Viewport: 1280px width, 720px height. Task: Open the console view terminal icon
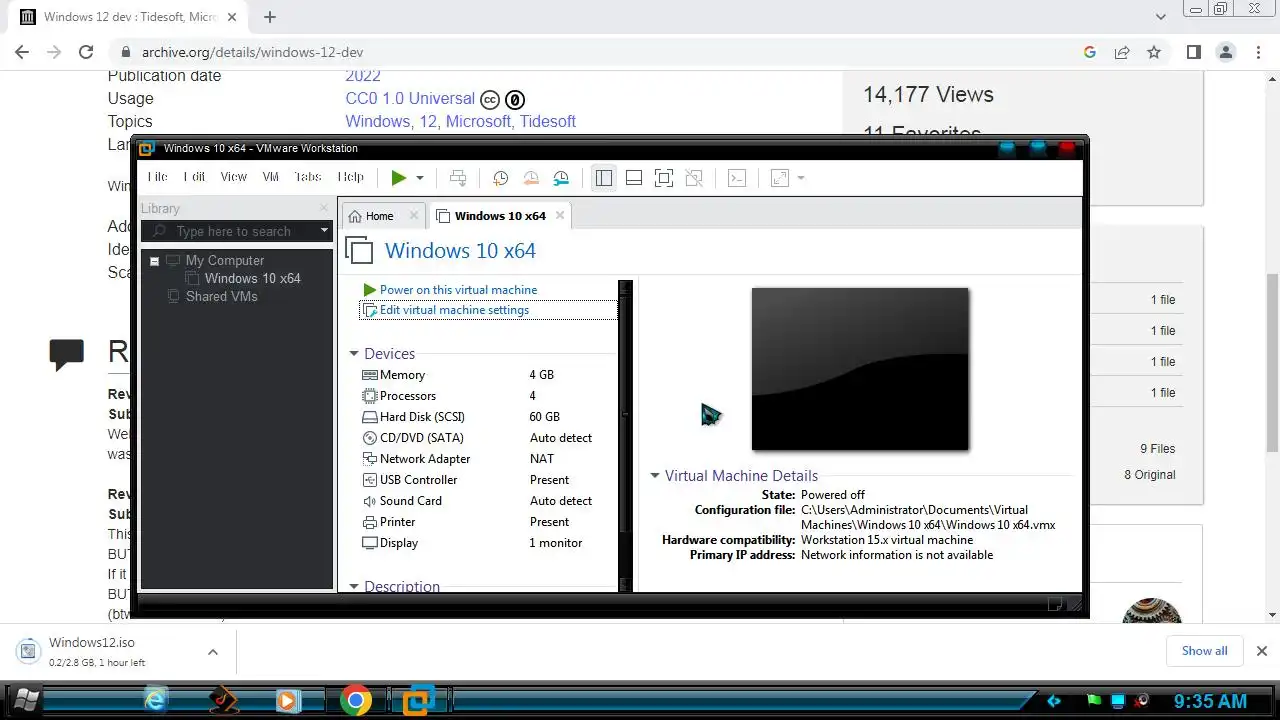coord(736,178)
